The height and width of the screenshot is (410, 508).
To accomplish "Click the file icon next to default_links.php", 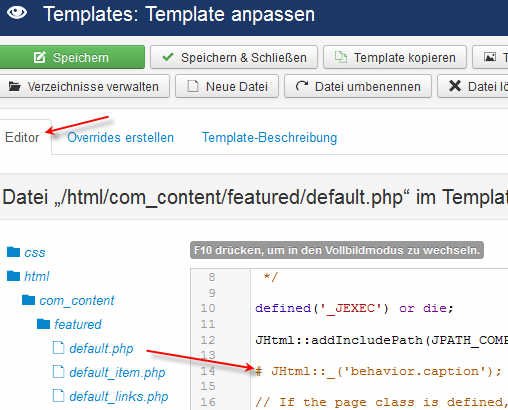I will tap(58, 396).
